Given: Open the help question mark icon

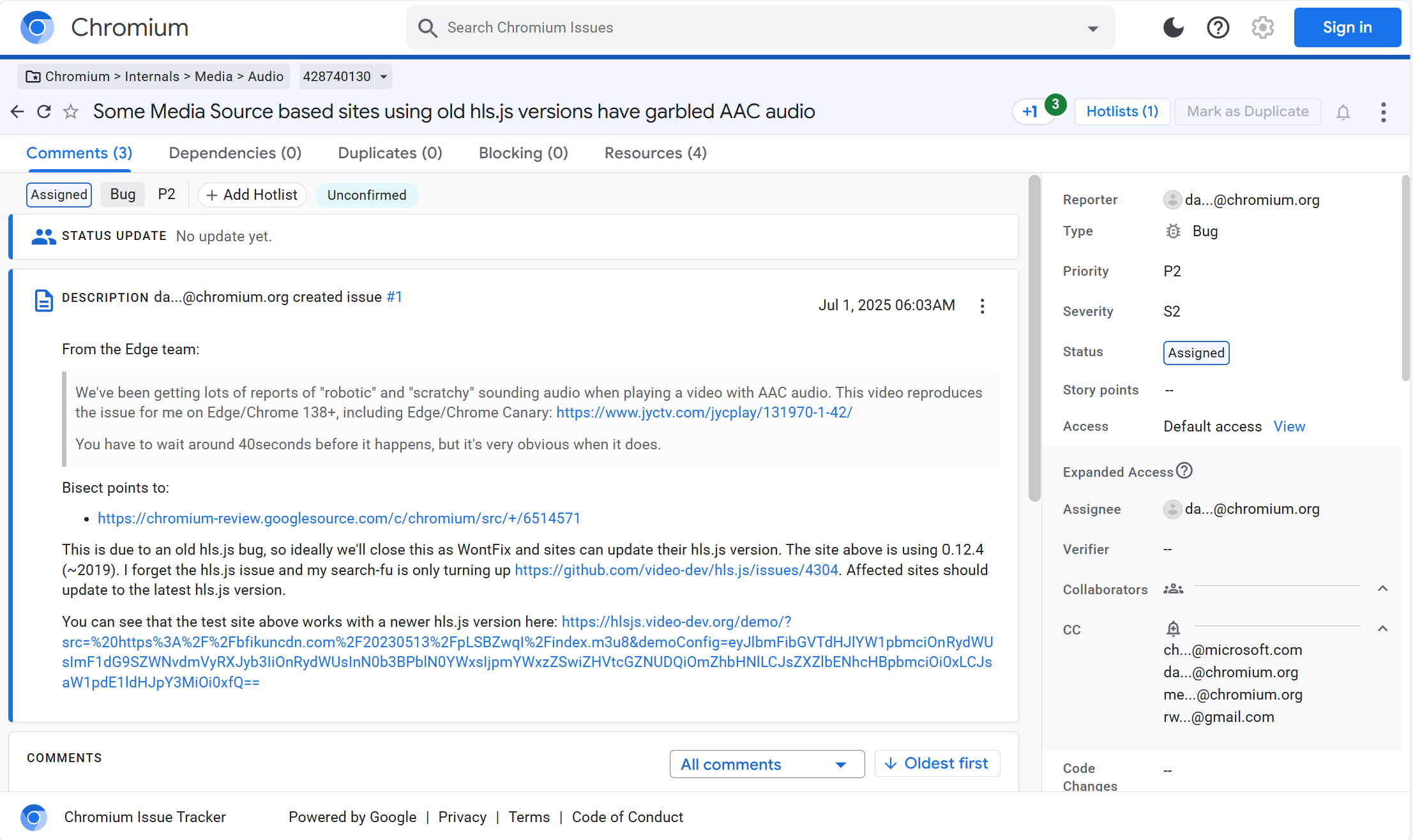Looking at the screenshot, I should pyautogui.click(x=1218, y=27).
